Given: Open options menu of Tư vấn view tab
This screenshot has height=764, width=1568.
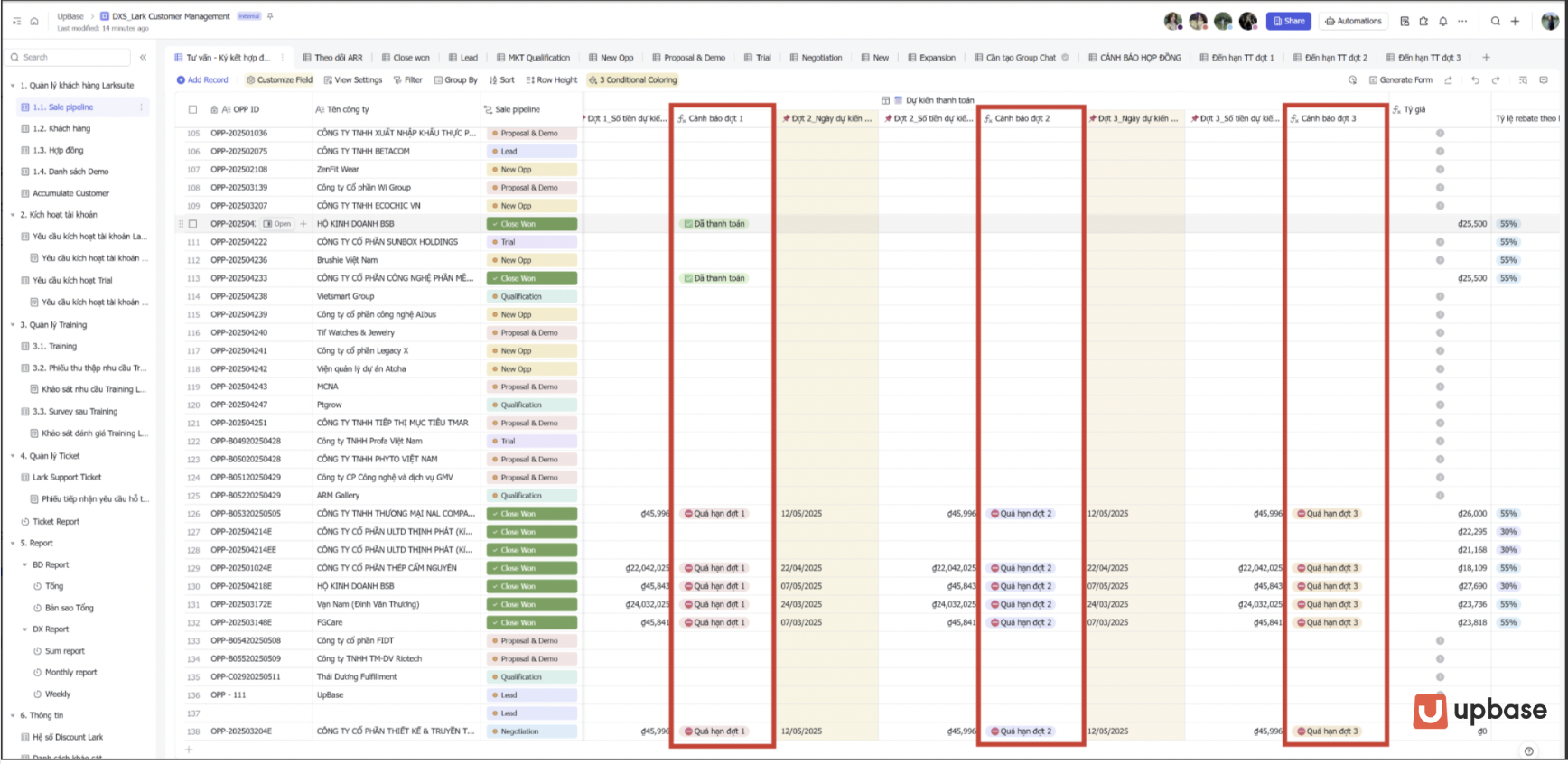Looking at the screenshot, I should pyautogui.click(x=283, y=57).
